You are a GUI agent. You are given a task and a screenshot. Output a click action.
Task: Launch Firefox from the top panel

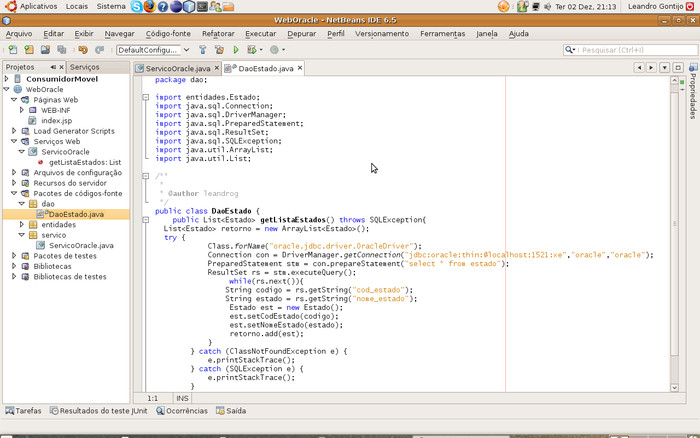tap(150, 6)
